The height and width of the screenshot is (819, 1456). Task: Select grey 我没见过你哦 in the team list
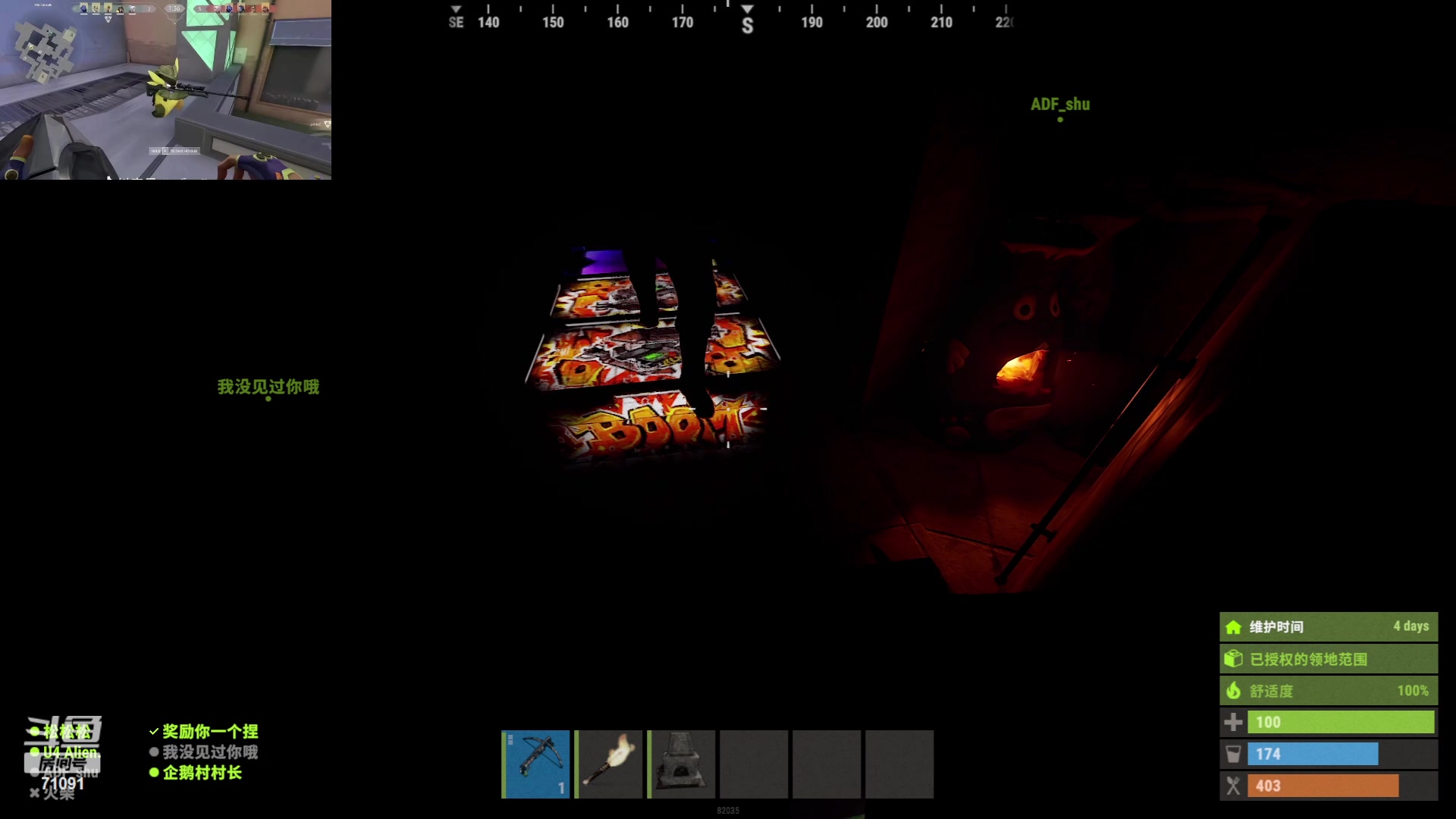210,752
